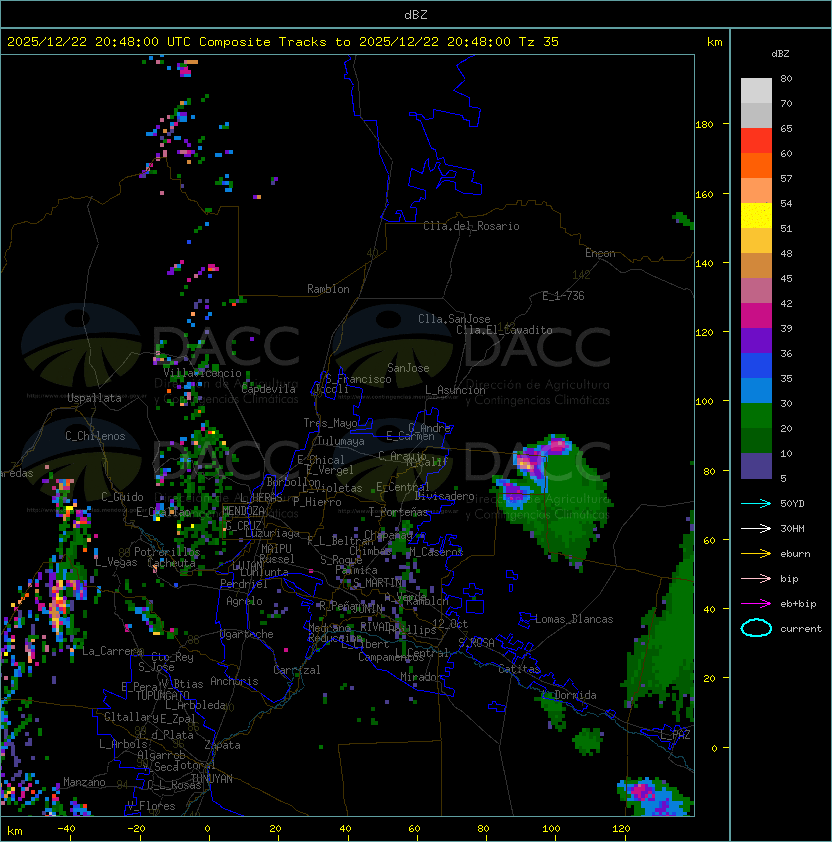This screenshot has height=842, width=832.
Task: Click the 'Potrerillos' map label
Action: (167, 551)
